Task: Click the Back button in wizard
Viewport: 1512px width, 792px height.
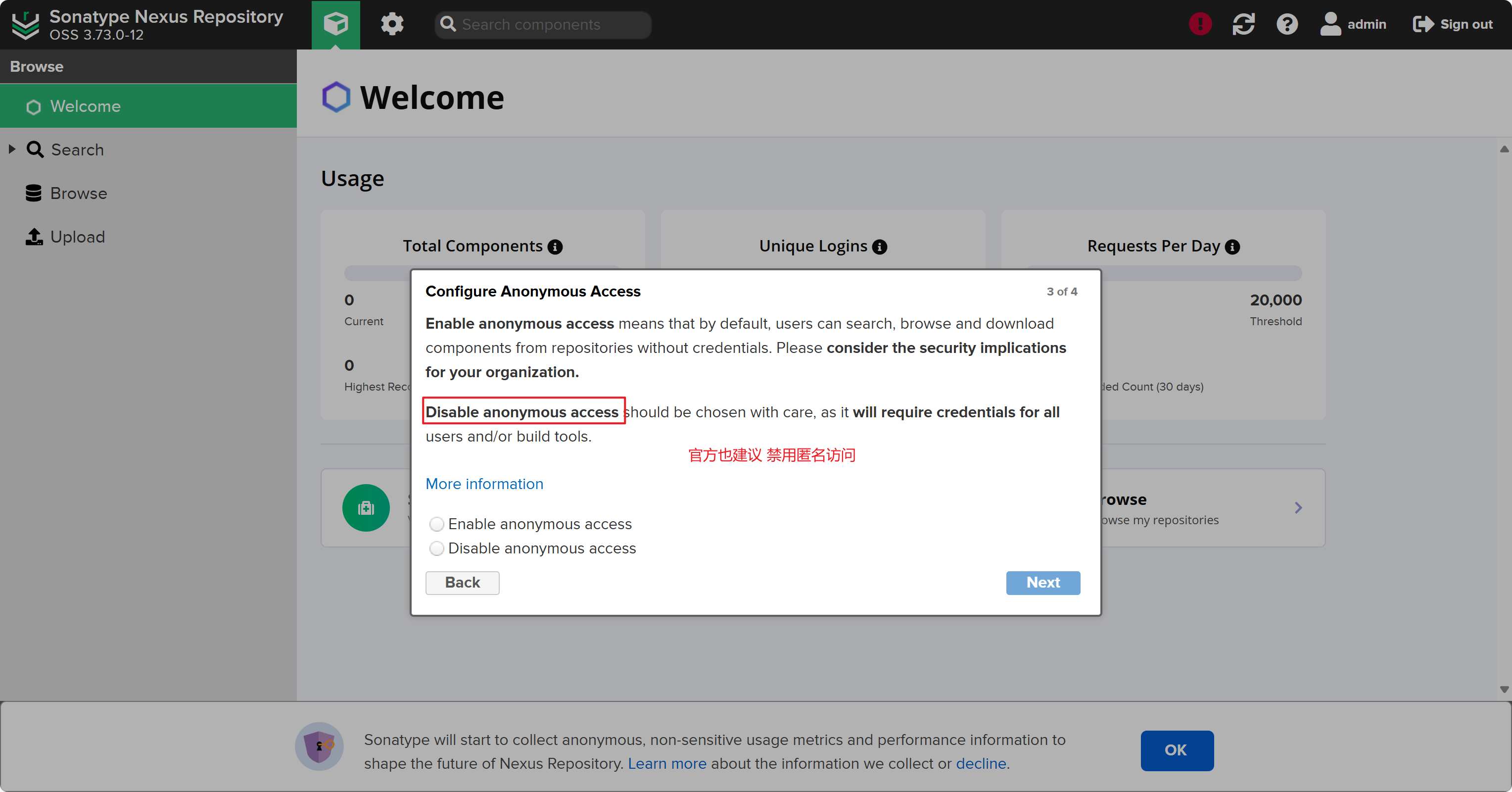Action: [463, 583]
